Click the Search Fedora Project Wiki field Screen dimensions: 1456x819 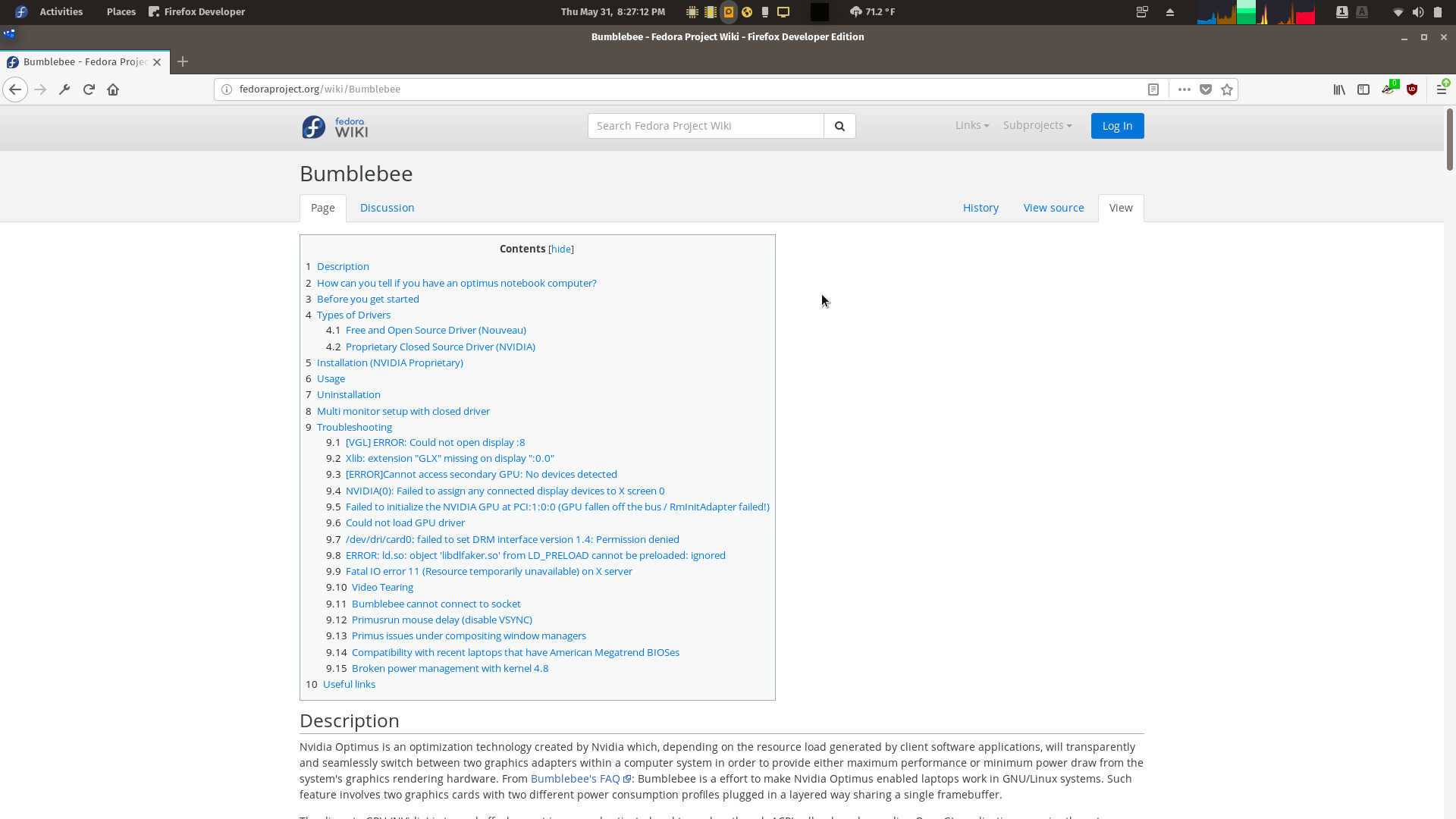coord(705,126)
